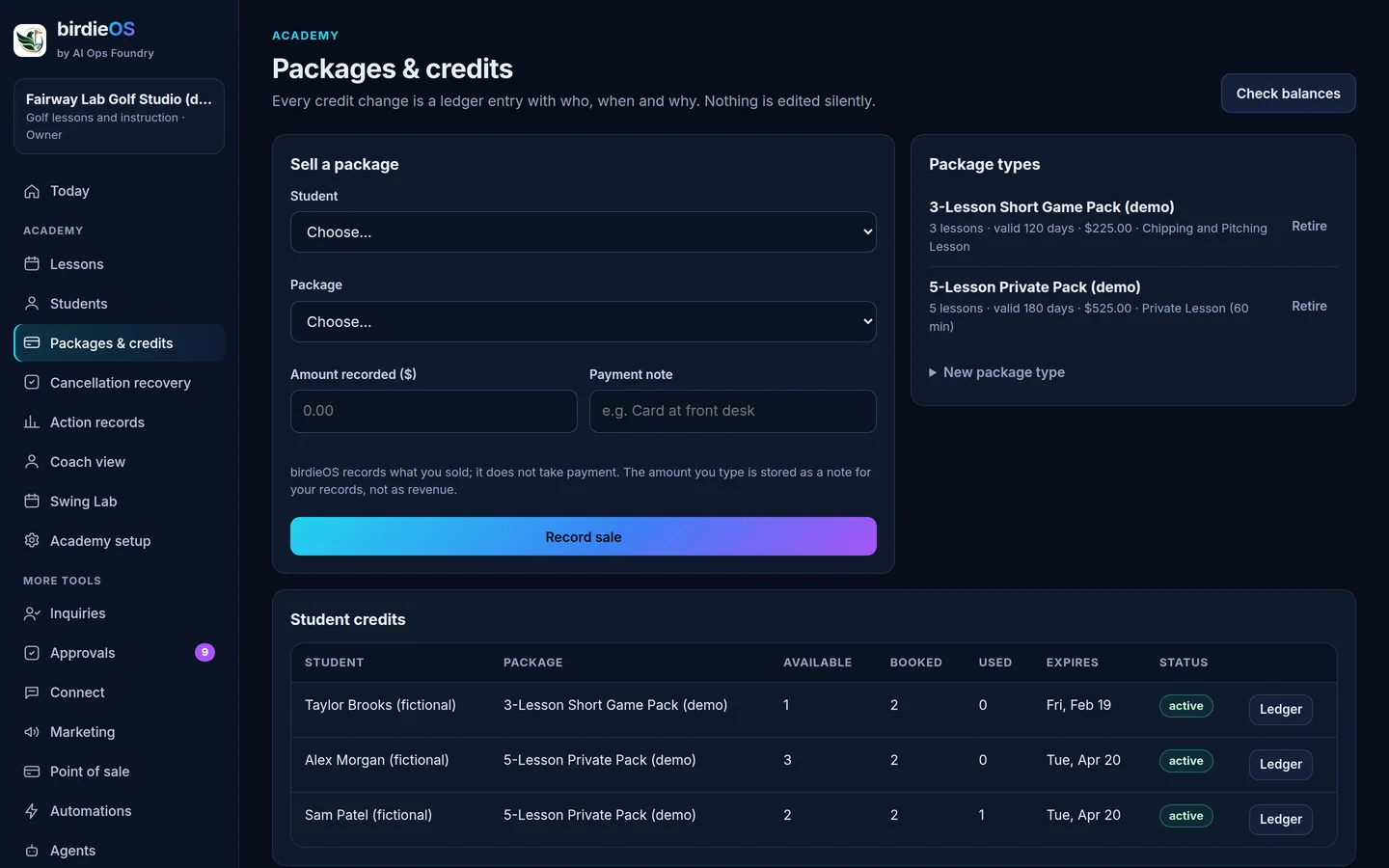Click the Approvals checkbox icon

click(x=32, y=653)
